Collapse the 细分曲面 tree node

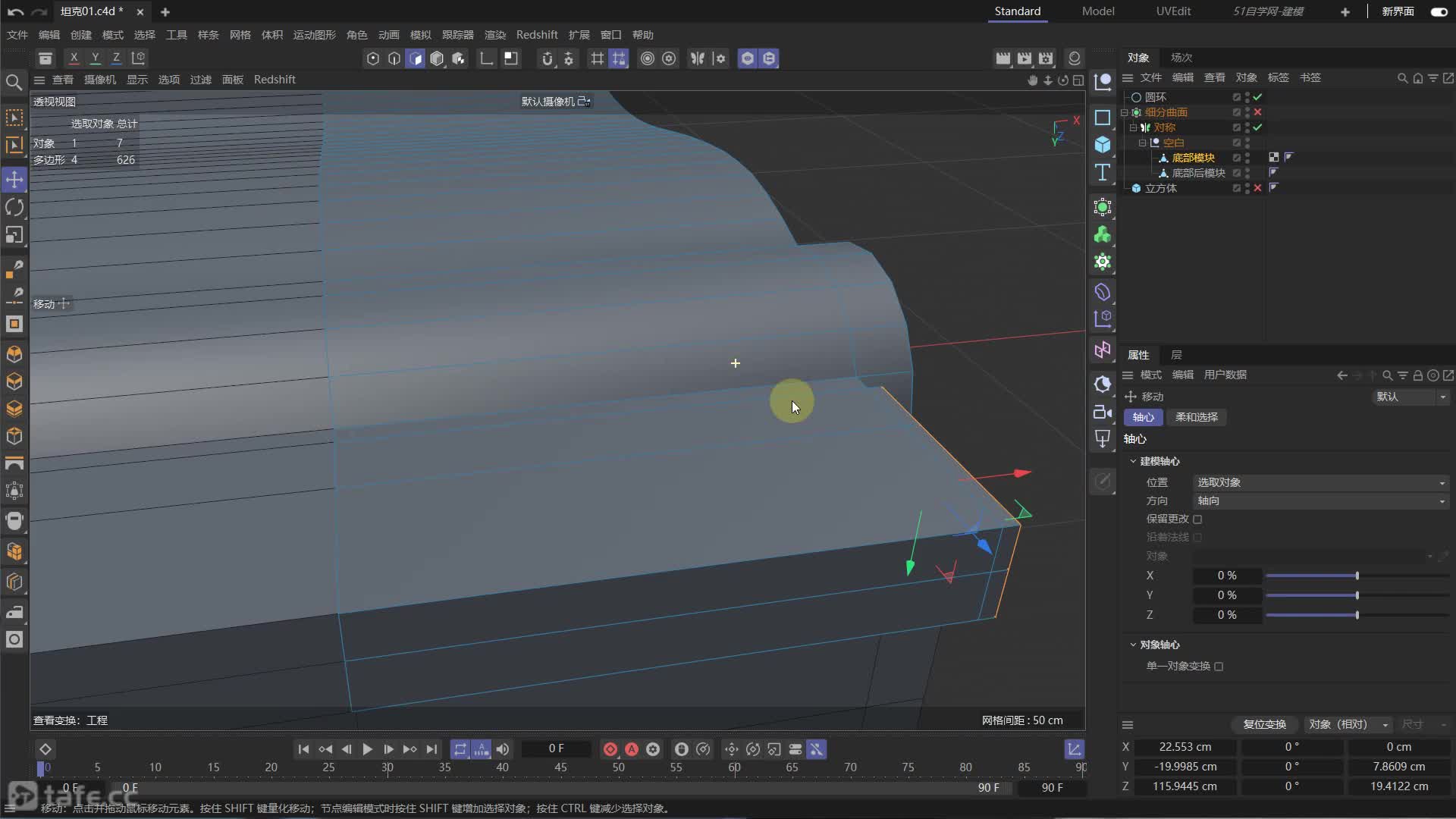point(1125,112)
